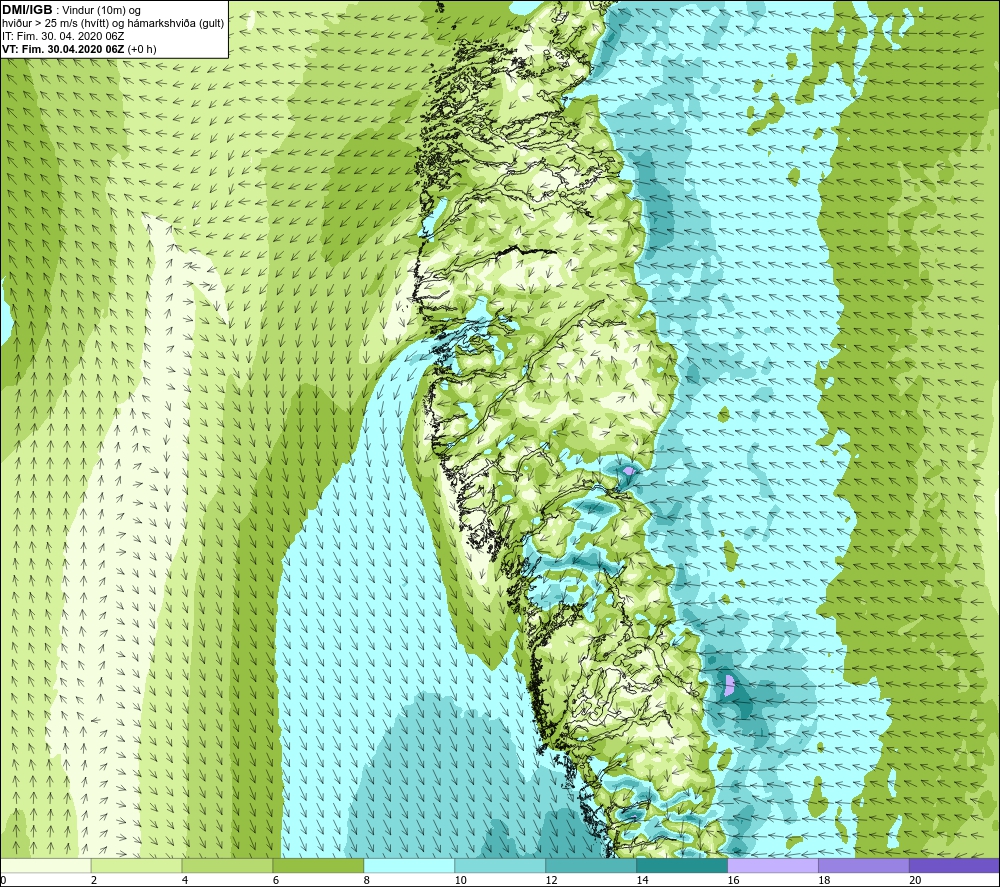
Task: Click the 4–6 m/s green legend swatch
Action: tap(227, 865)
